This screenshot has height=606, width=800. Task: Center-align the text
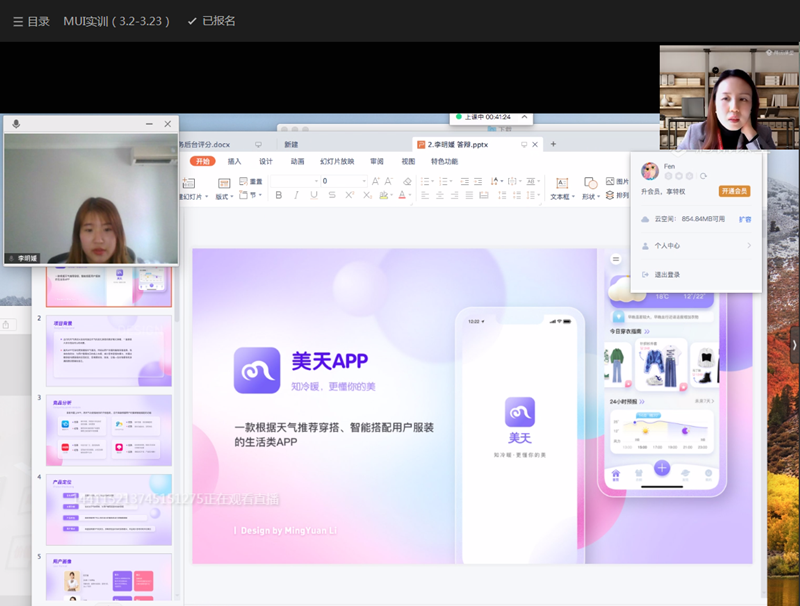(x=440, y=195)
